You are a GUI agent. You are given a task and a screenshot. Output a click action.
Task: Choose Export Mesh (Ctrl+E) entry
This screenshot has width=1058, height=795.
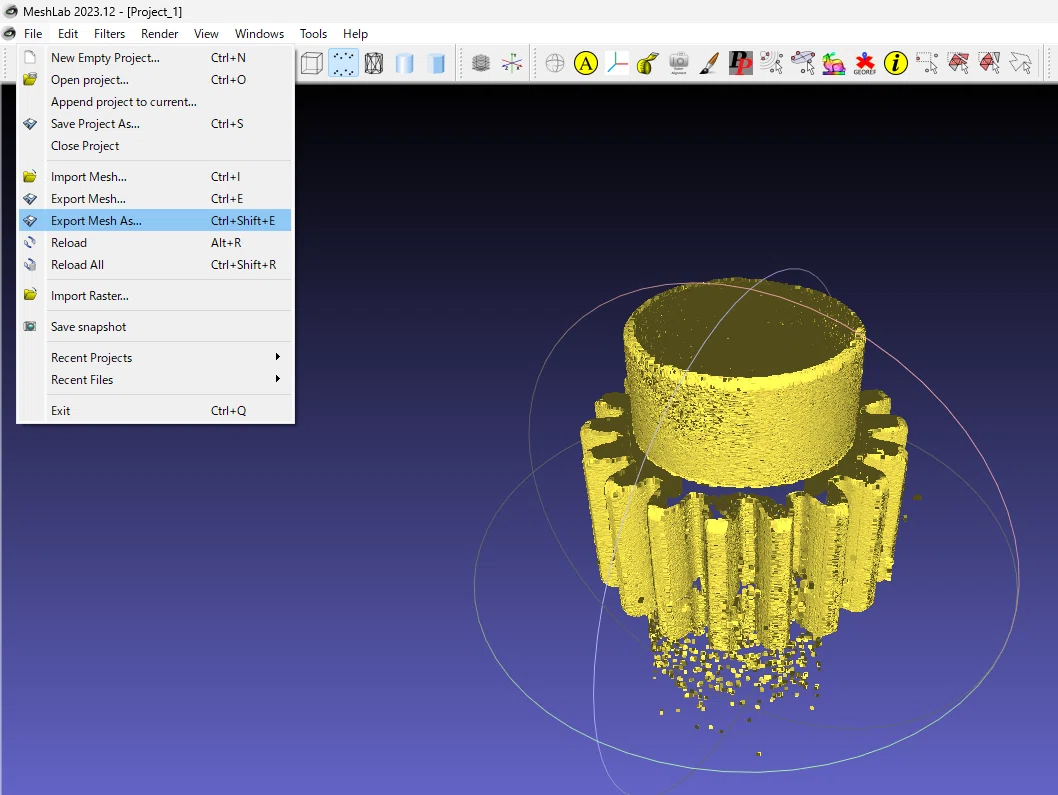(x=155, y=199)
